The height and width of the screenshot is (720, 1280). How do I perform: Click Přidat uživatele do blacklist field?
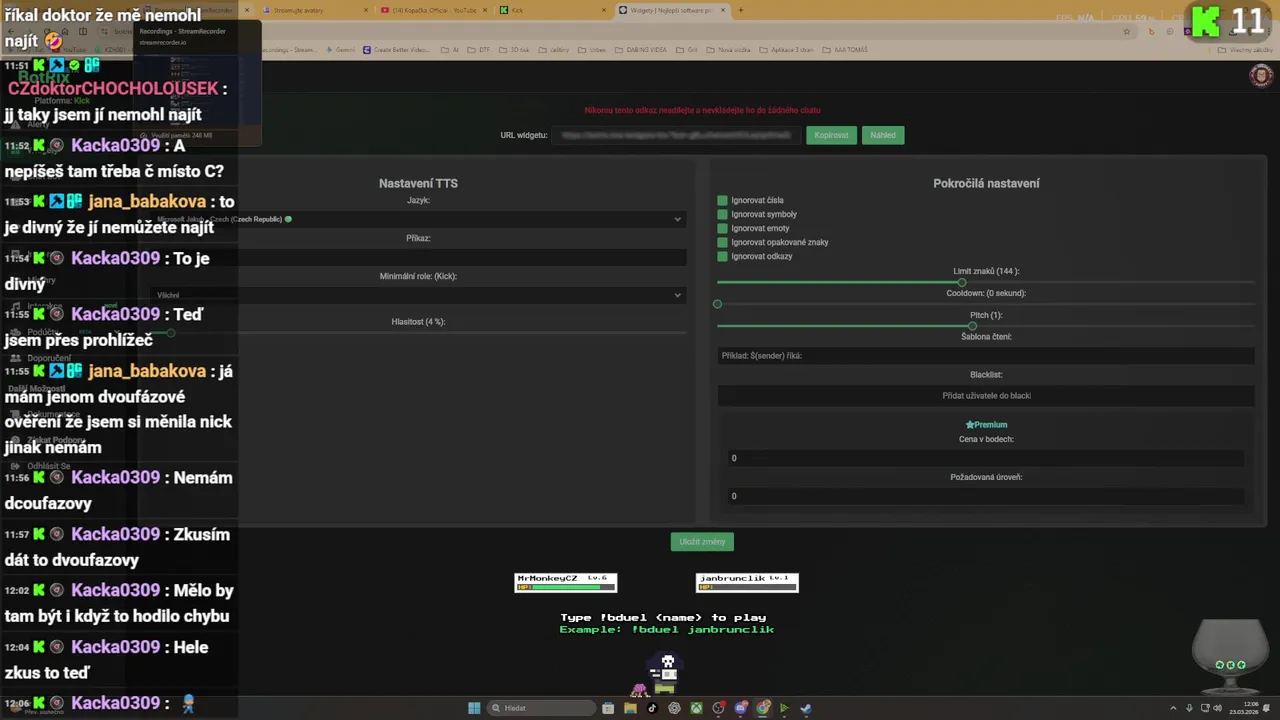point(986,396)
